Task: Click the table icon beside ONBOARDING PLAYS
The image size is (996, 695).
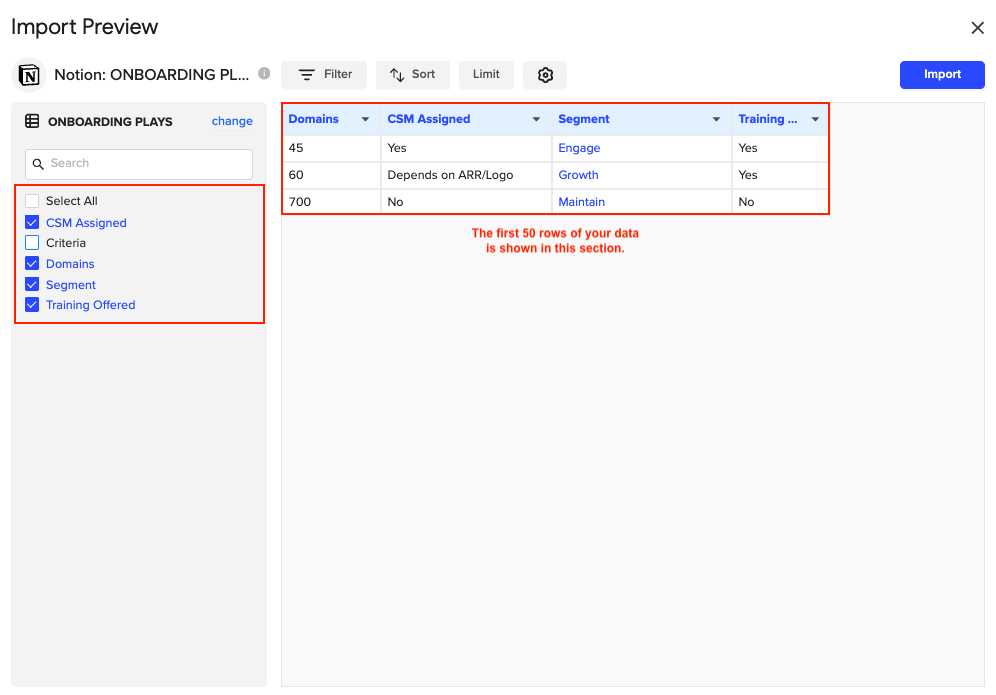Action: [32, 121]
